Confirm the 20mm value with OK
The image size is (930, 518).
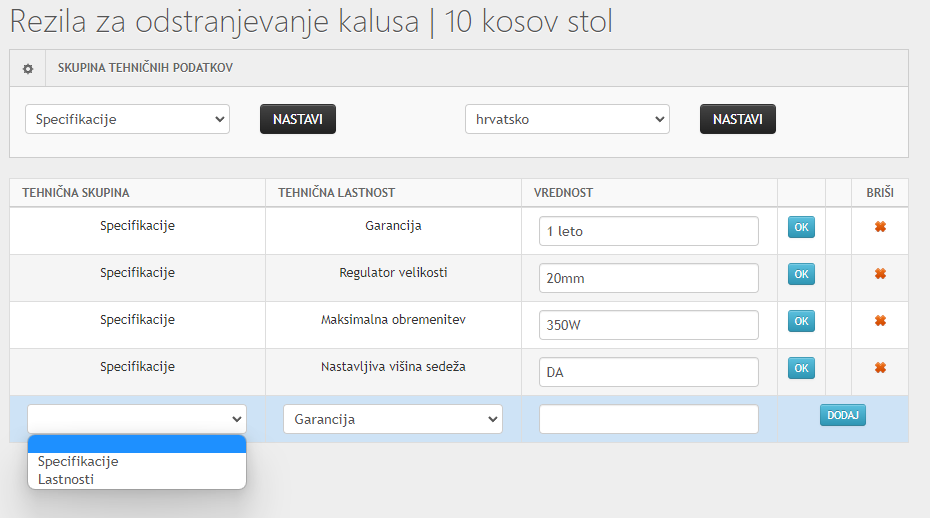801,274
